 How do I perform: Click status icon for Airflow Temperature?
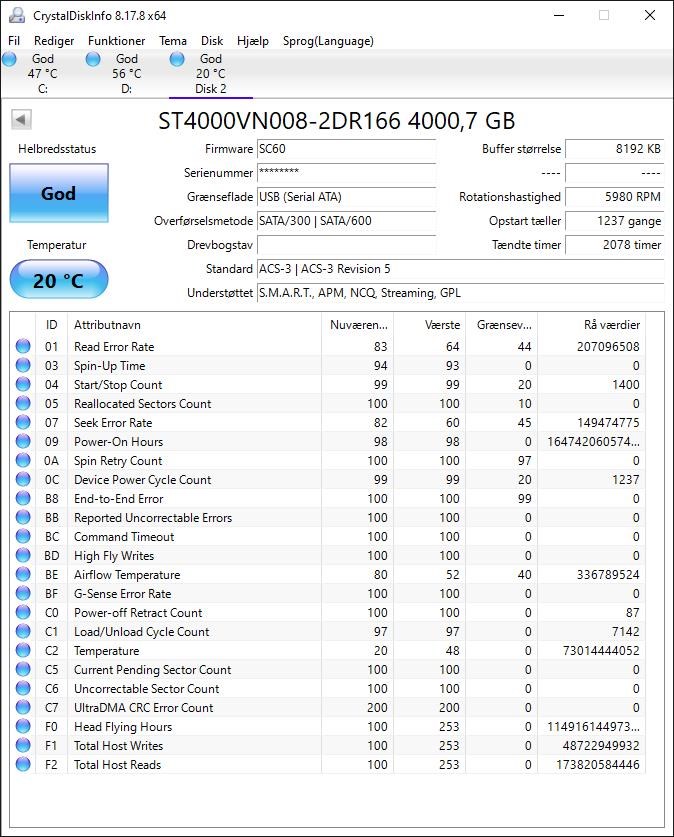23,574
